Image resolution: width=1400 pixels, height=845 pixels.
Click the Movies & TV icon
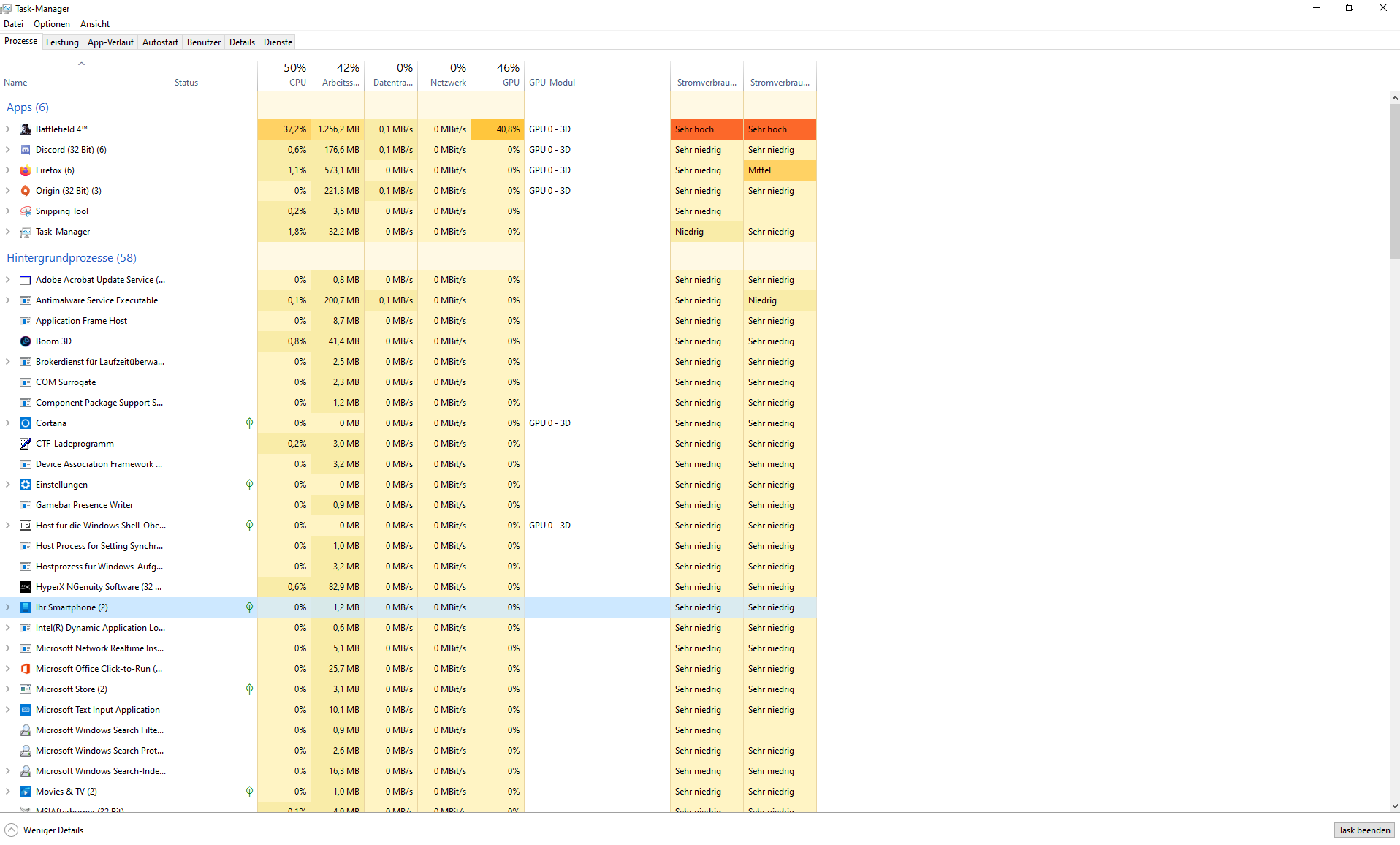click(x=26, y=792)
